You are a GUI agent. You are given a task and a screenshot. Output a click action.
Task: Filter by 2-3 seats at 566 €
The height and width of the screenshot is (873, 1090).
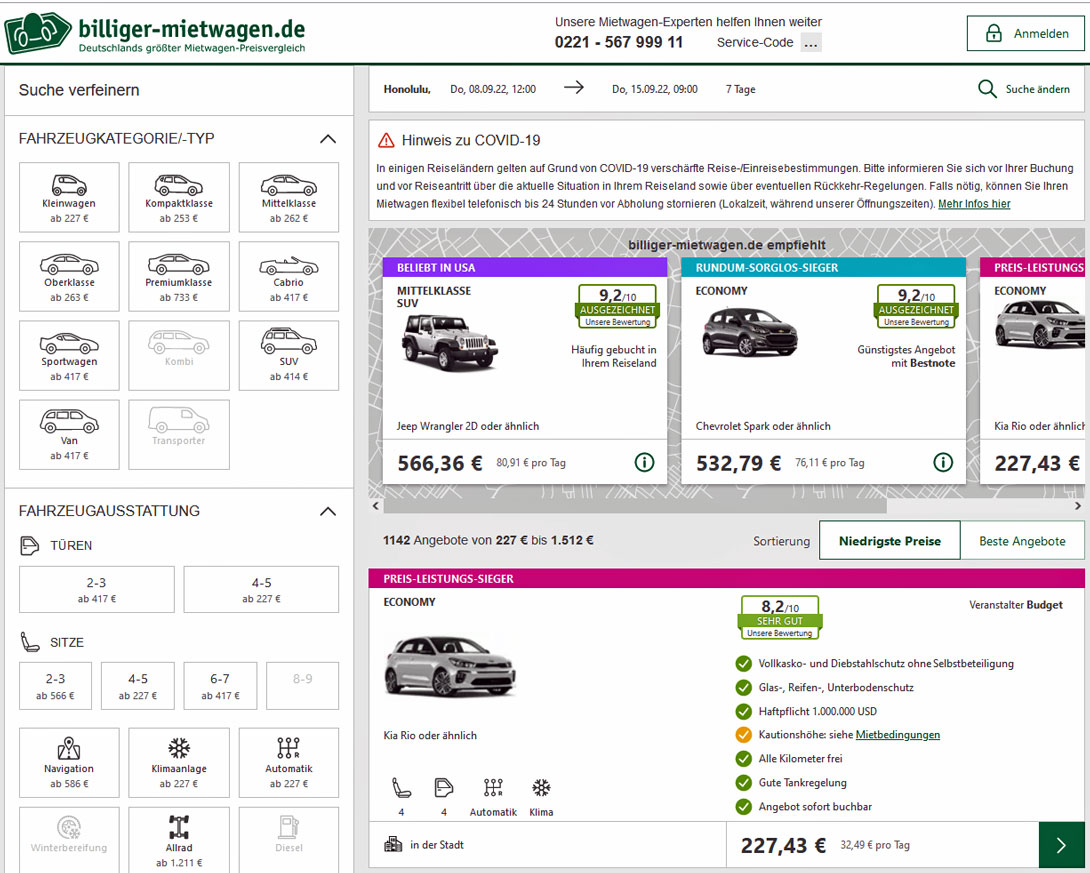pyautogui.click(x=56, y=686)
